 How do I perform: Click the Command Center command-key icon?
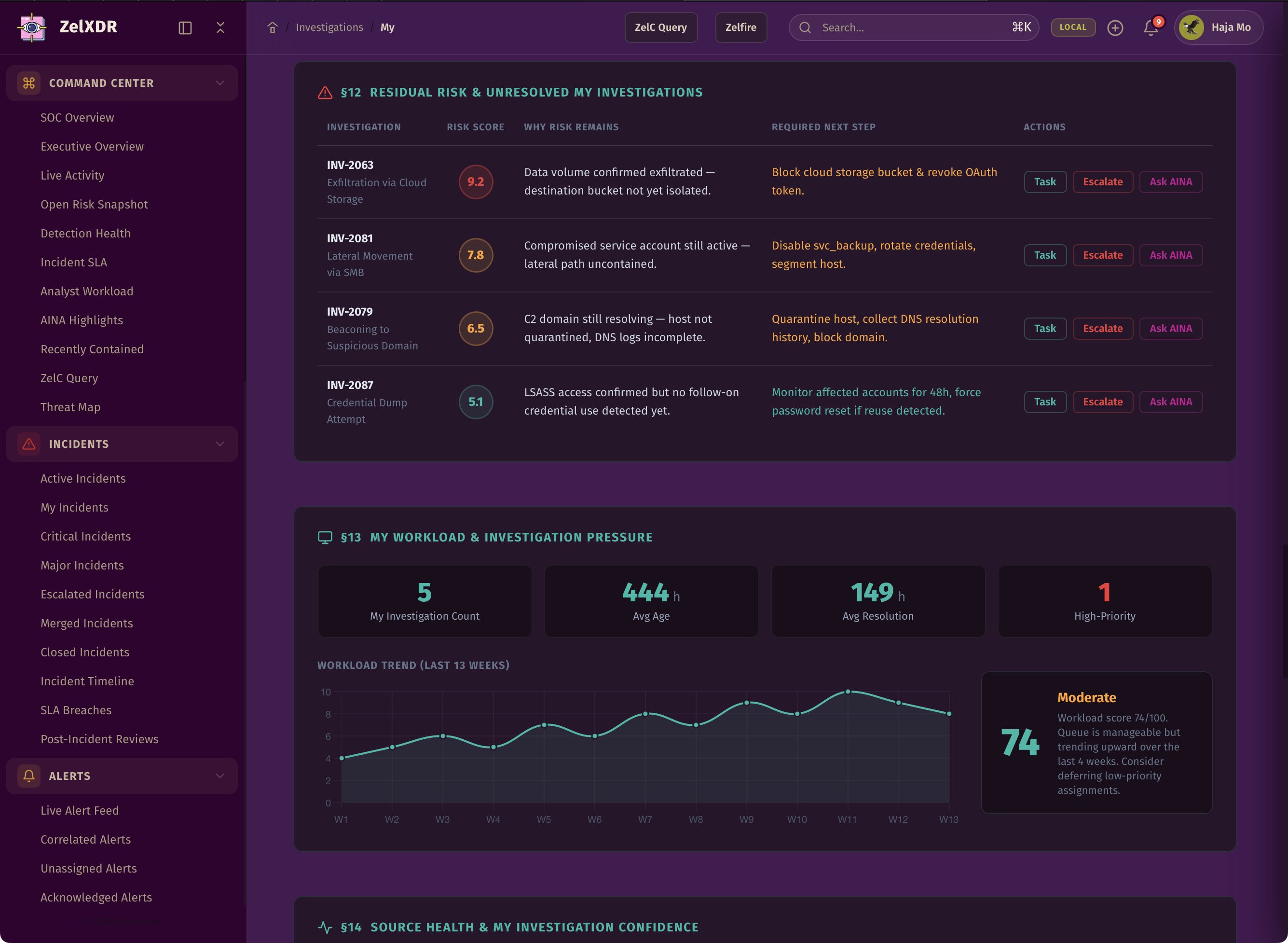click(28, 83)
